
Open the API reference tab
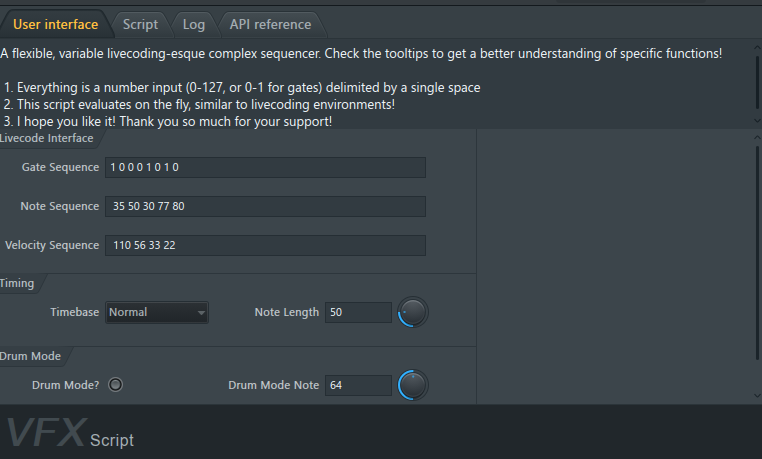(x=270, y=24)
